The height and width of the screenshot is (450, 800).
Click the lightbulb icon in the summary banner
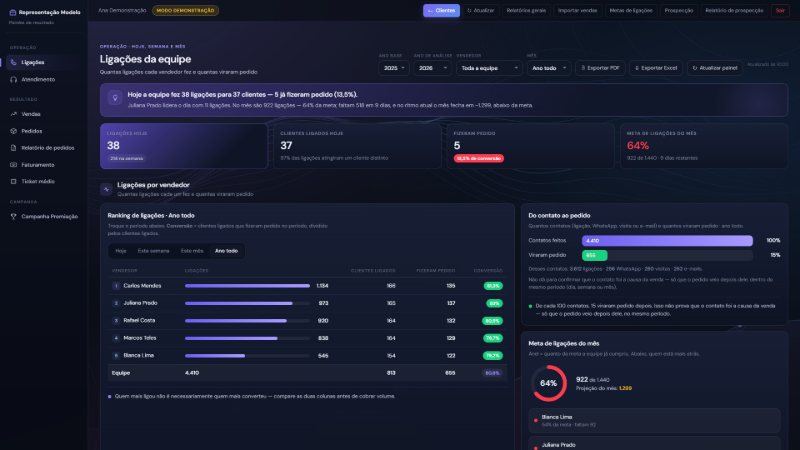point(115,97)
